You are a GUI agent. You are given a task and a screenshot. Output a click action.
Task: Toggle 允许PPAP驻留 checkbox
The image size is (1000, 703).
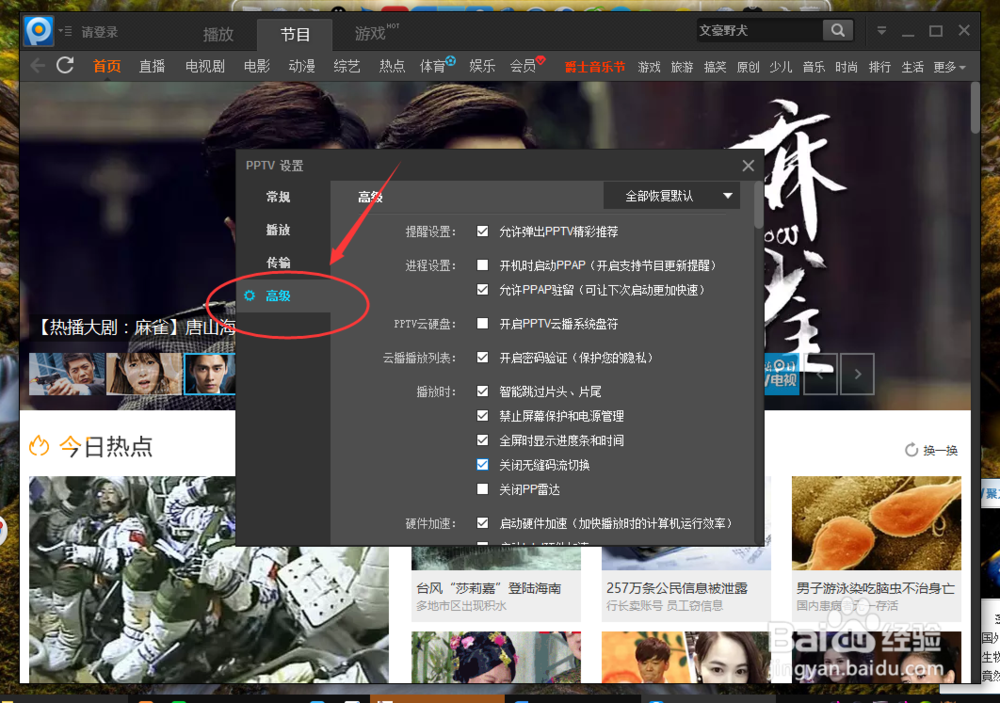pos(483,290)
